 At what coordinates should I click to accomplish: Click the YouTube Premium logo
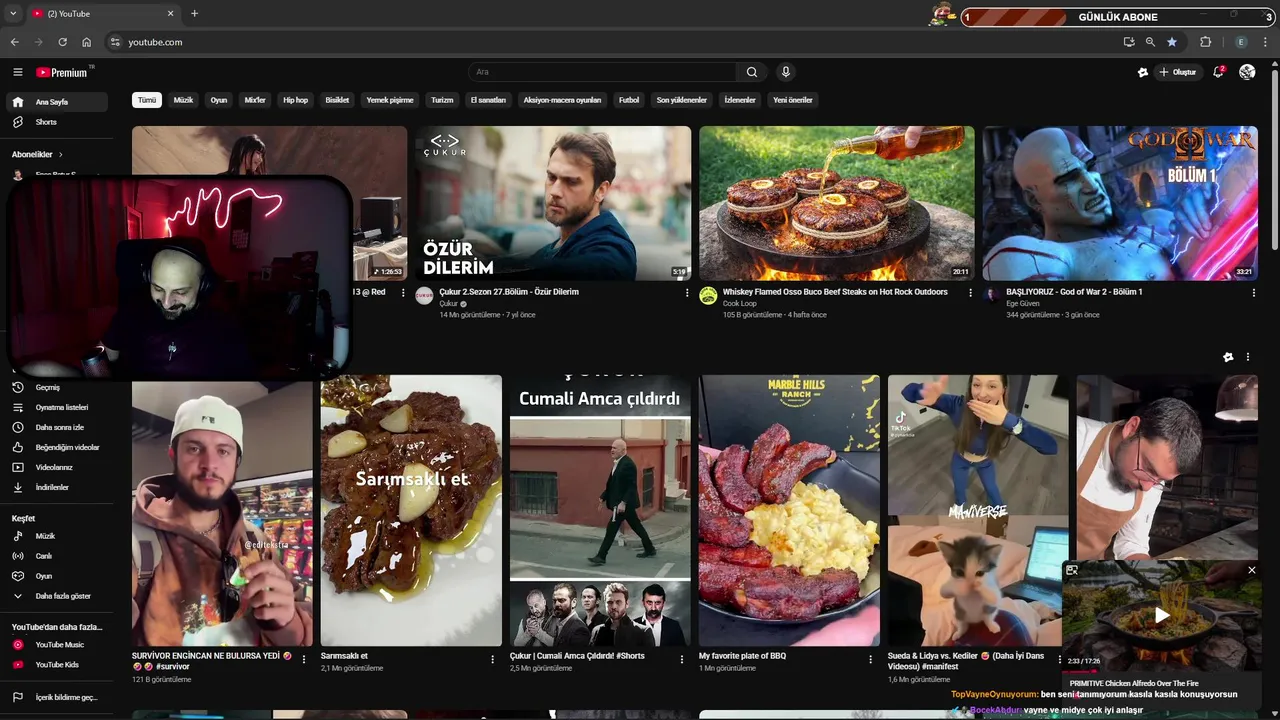coord(64,72)
